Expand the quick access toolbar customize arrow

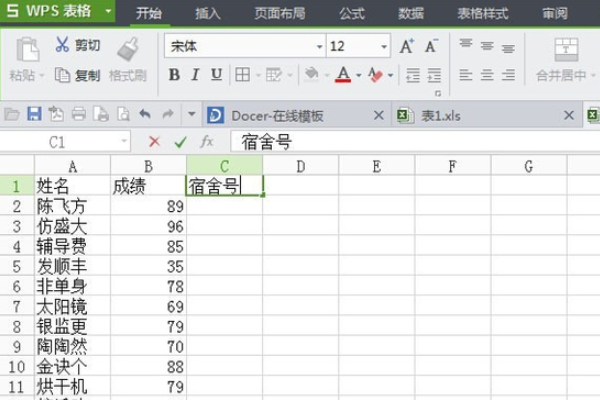coord(192,114)
